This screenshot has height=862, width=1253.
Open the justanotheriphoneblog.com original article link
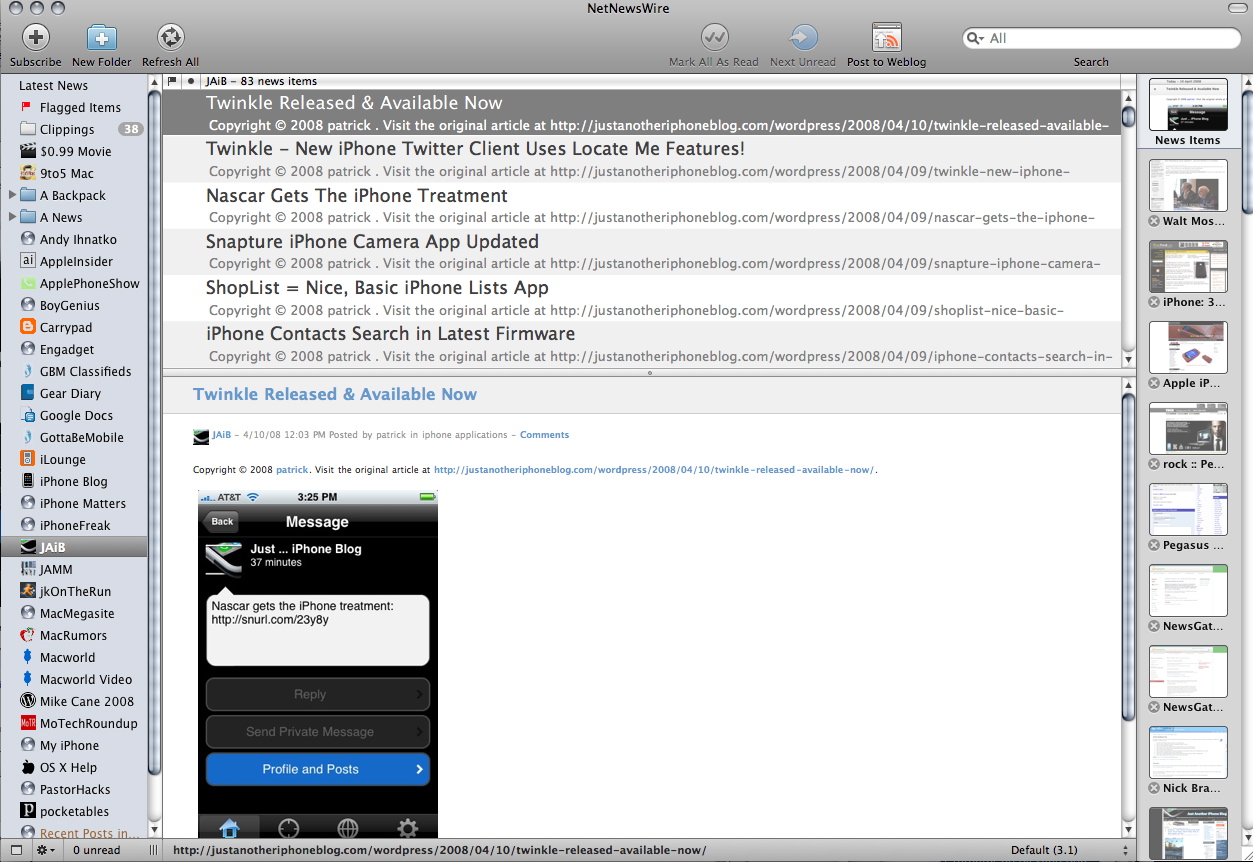[x=654, y=469]
